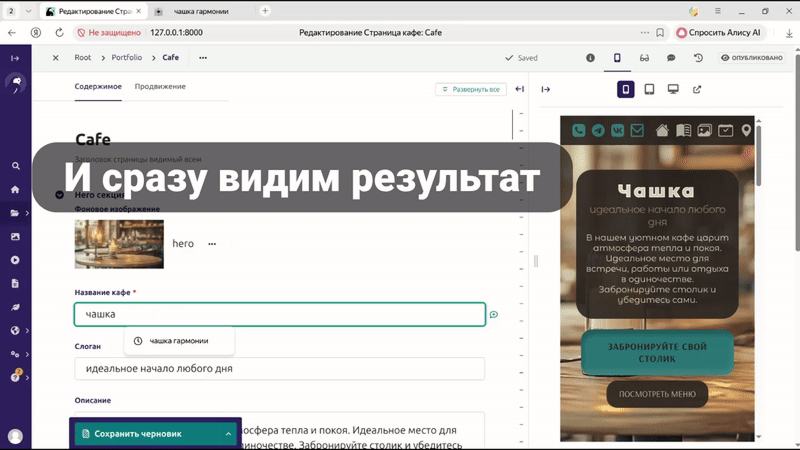Collapse the preview side panel arrow
This screenshot has width=800, height=450.
[545, 89]
